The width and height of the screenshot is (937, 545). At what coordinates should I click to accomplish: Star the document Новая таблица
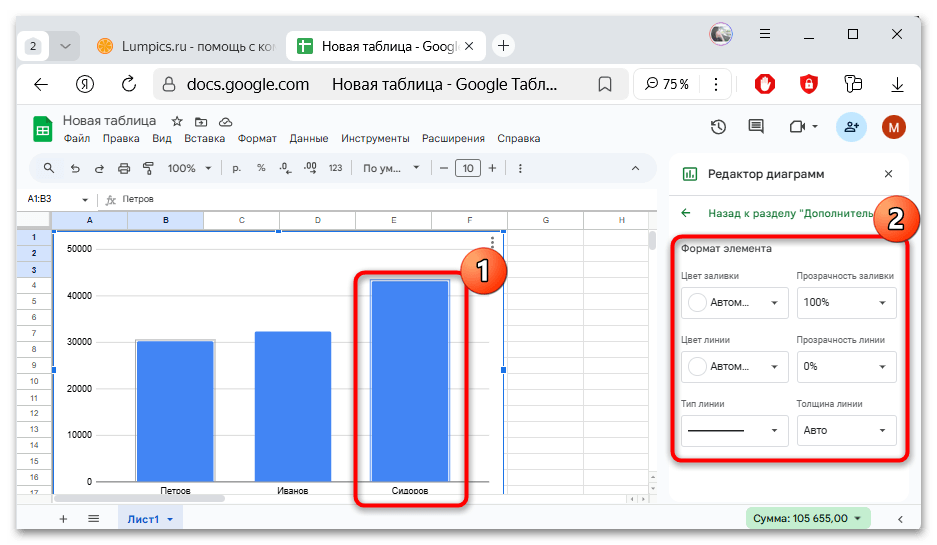(x=177, y=120)
